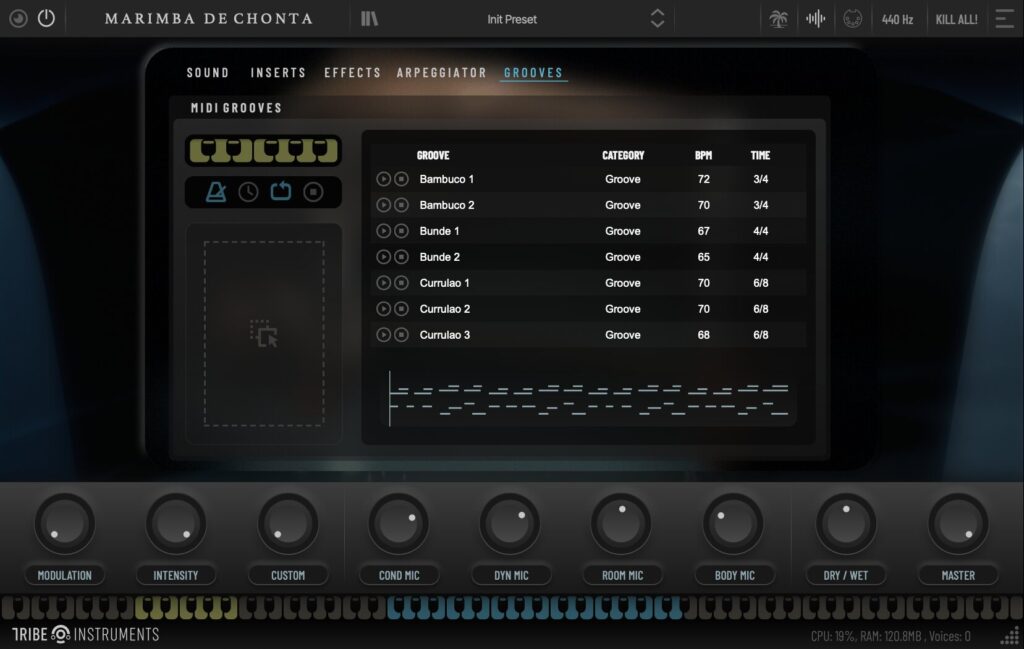Select the Currulao 3 groove name
Image resolution: width=1024 pixels, height=649 pixels.
tap(445, 335)
